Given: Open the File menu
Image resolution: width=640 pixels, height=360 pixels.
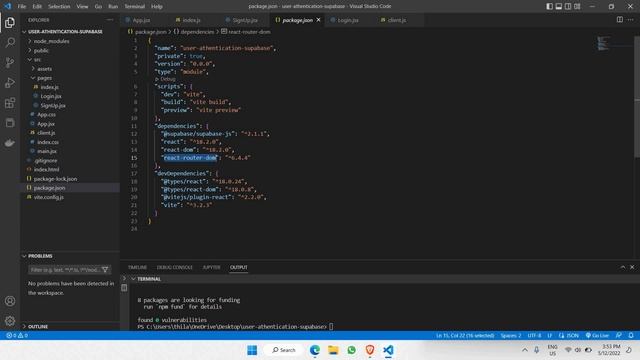Looking at the screenshot, I should click(22, 6).
